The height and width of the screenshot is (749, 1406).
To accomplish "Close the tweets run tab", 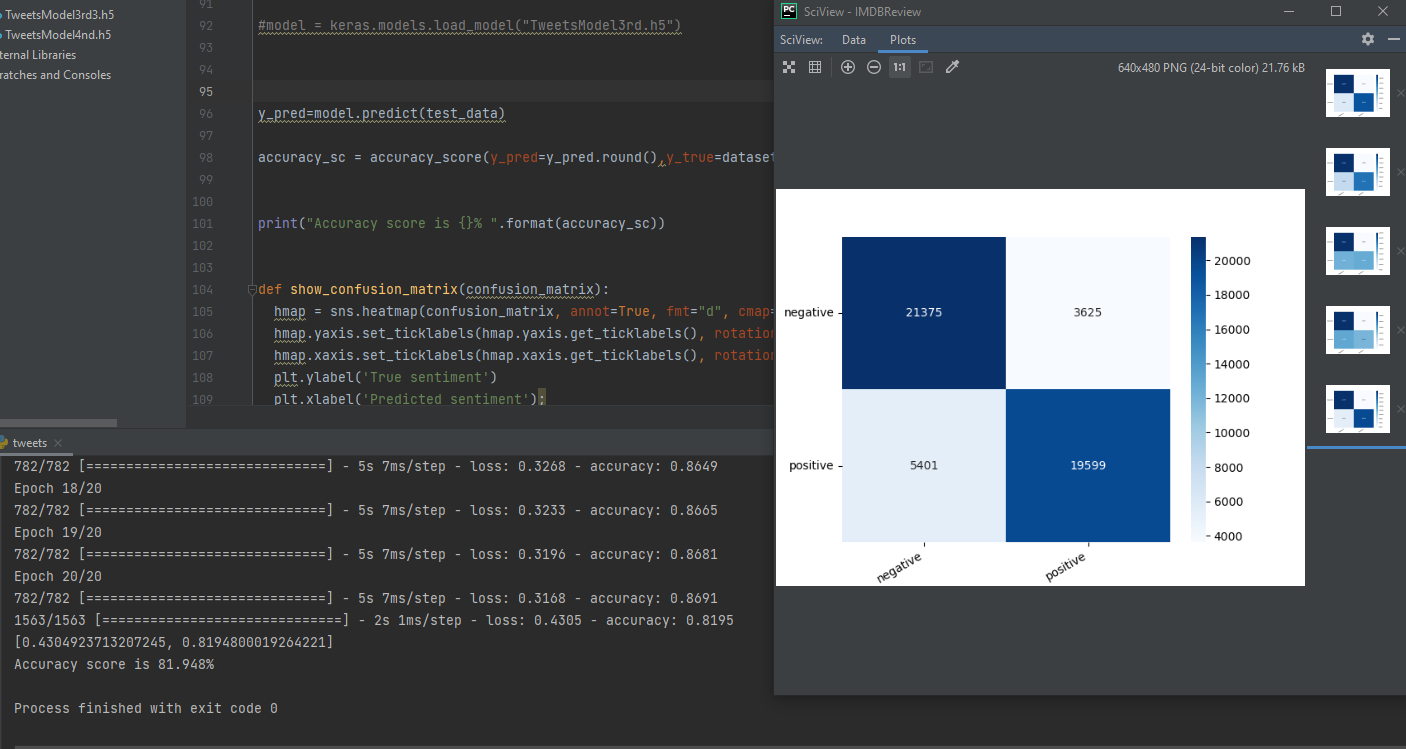I will (x=58, y=443).
